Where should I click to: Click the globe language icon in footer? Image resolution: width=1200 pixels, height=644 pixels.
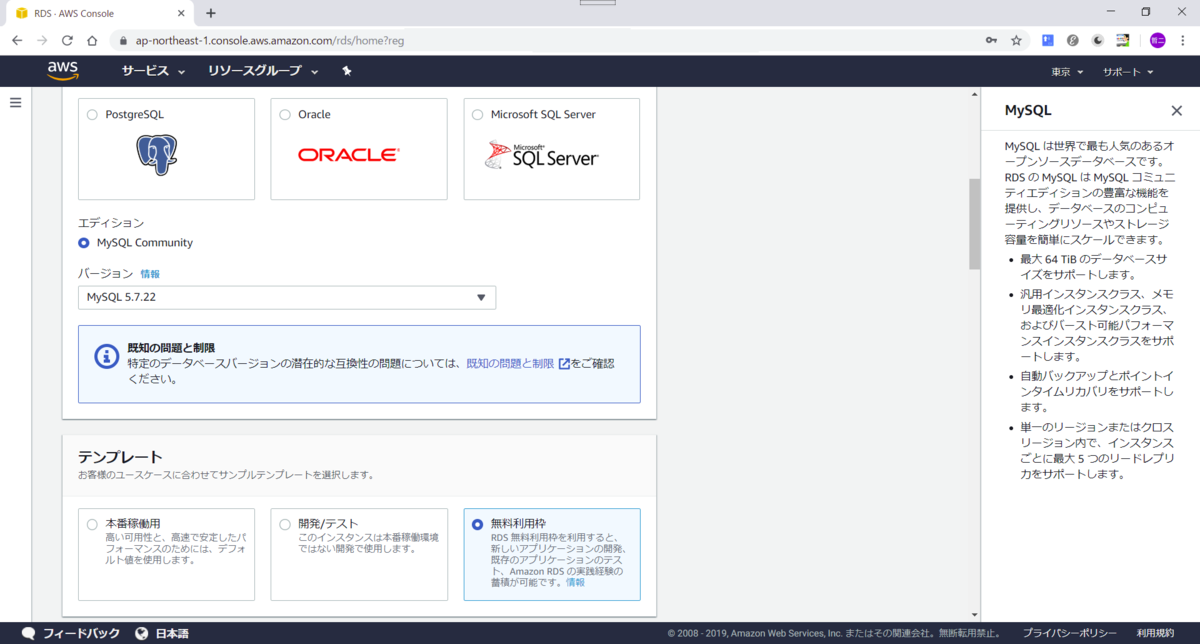point(142,633)
